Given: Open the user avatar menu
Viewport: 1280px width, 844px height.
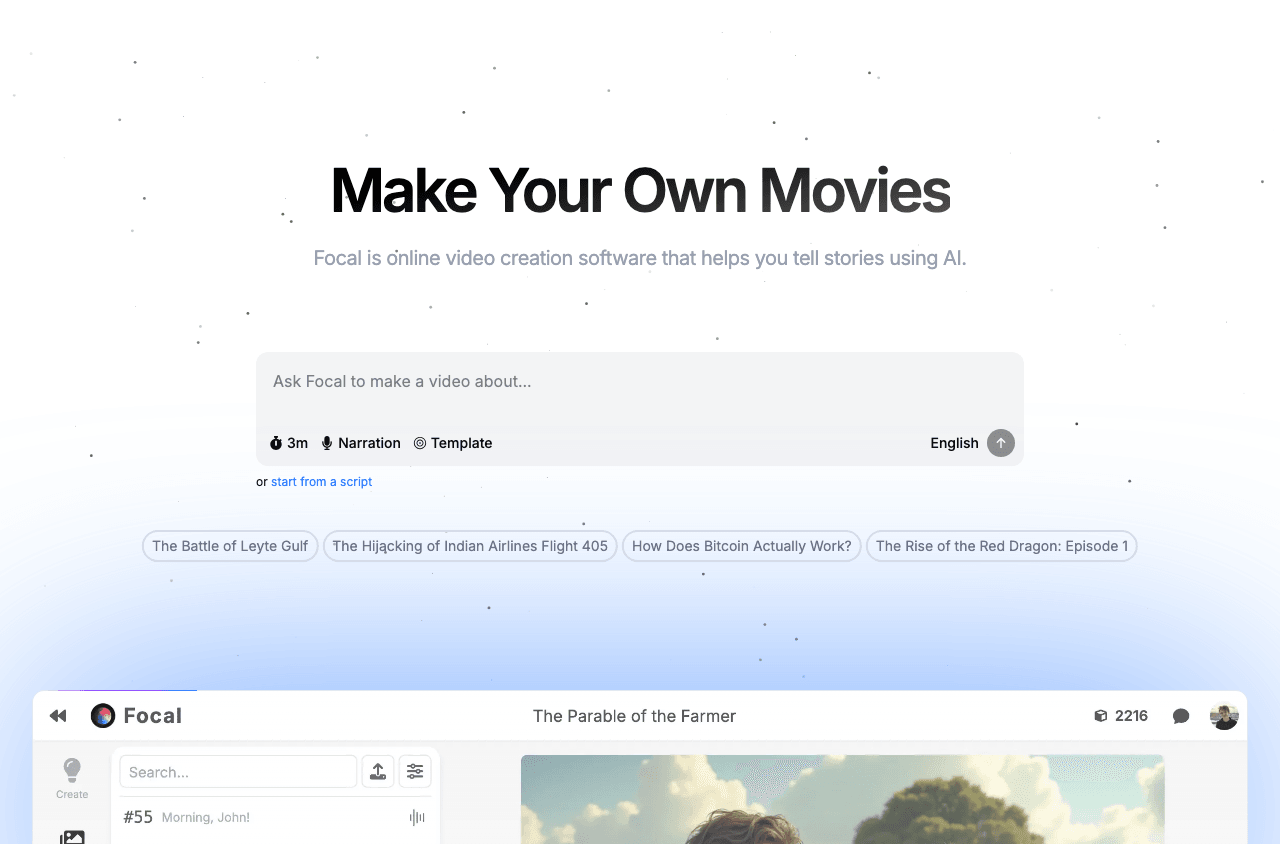Looking at the screenshot, I should click(x=1224, y=716).
